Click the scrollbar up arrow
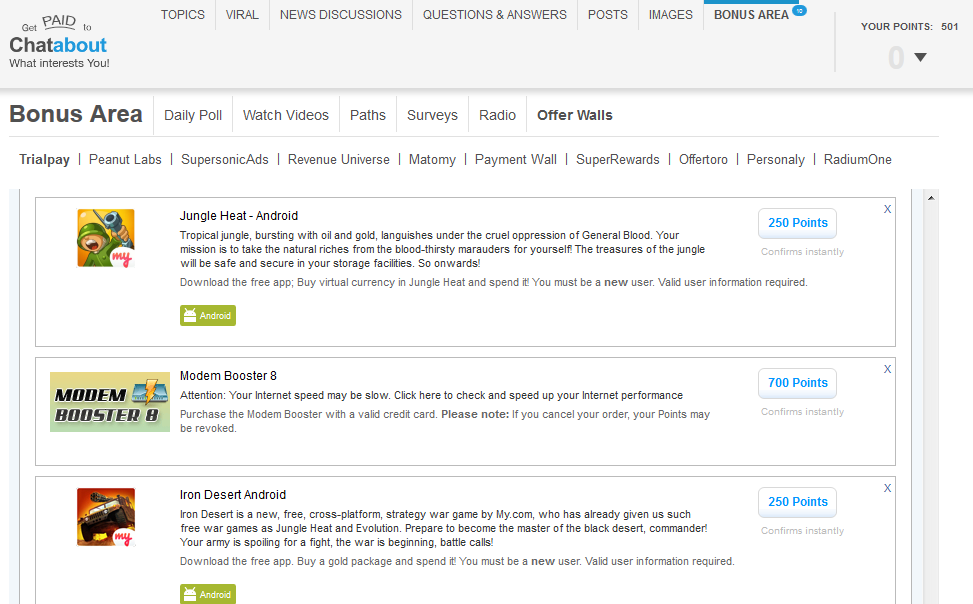 click(931, 198)
